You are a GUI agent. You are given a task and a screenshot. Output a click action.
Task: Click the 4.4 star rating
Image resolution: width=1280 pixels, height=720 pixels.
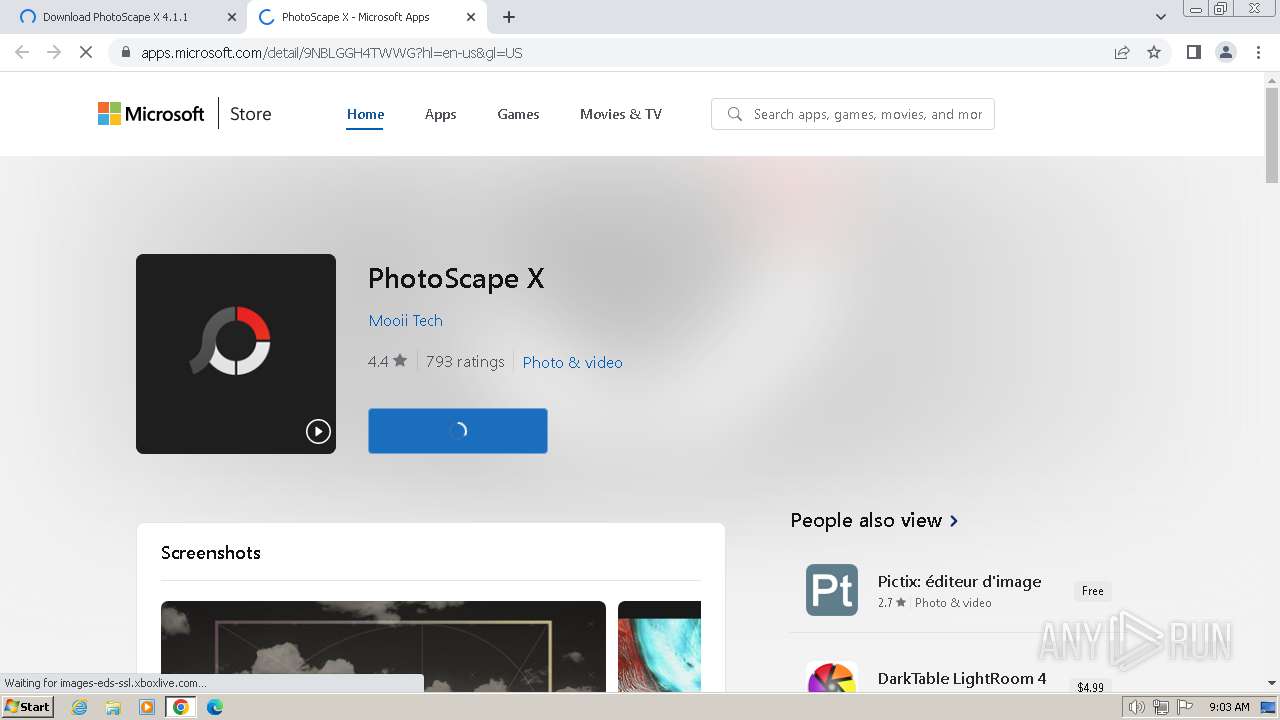pos(387,361)
